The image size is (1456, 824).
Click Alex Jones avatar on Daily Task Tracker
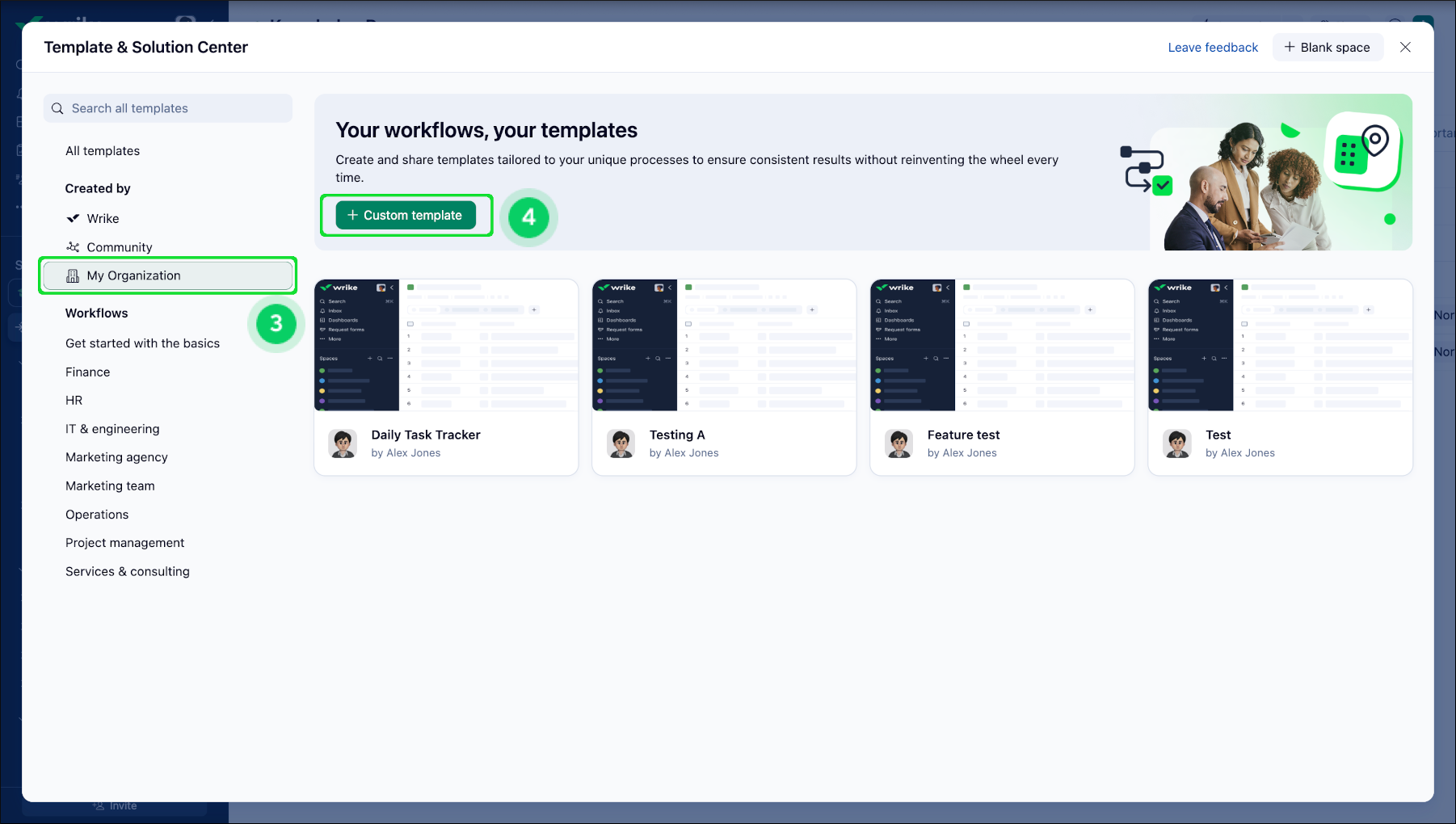pyautogui.click(x=343, y=444)
